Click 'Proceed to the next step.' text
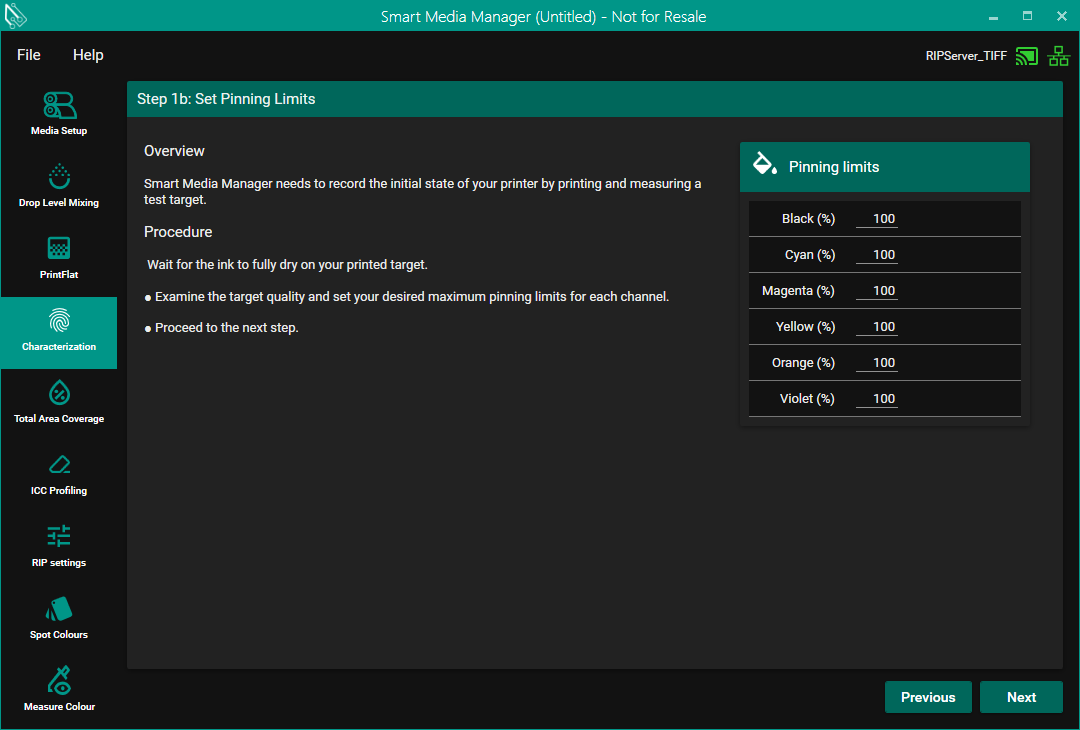This screenshot has height=730, width=1080. [x=227, y=328]
